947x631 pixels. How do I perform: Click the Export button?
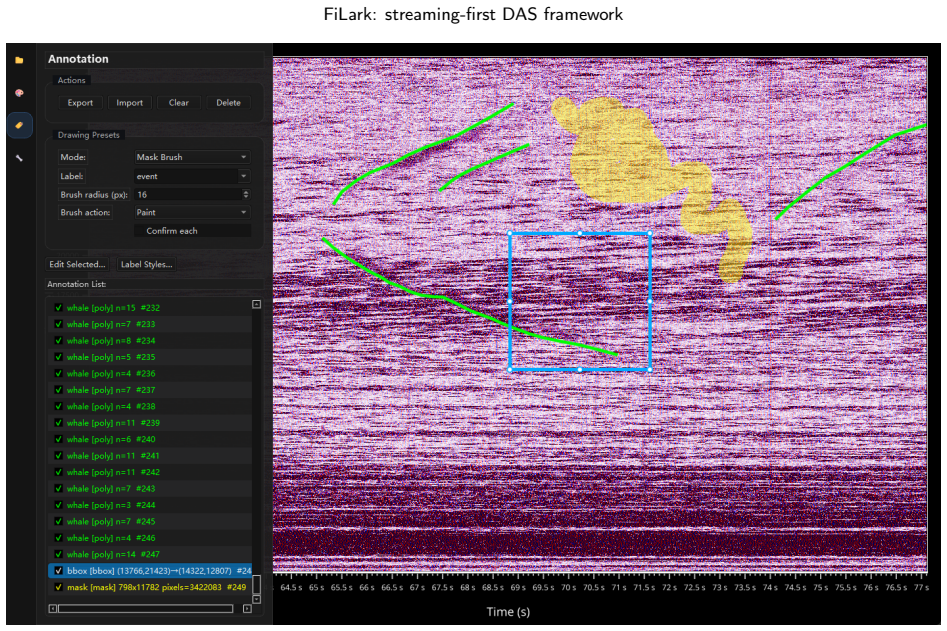(80, 103)
